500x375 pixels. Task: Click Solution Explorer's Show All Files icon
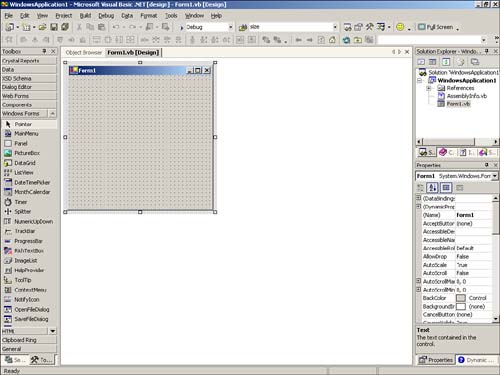click(461, 62)
